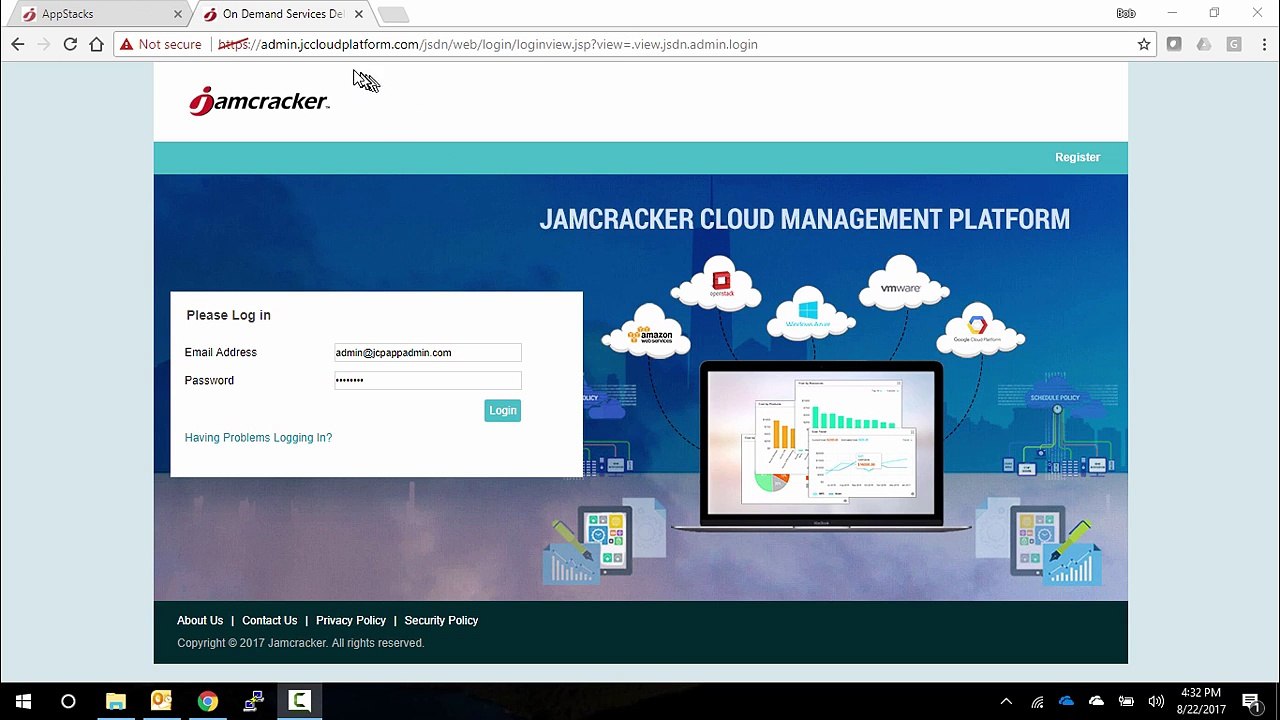
Task: Click the Please Log in heading
Action: tap(228, 315)
